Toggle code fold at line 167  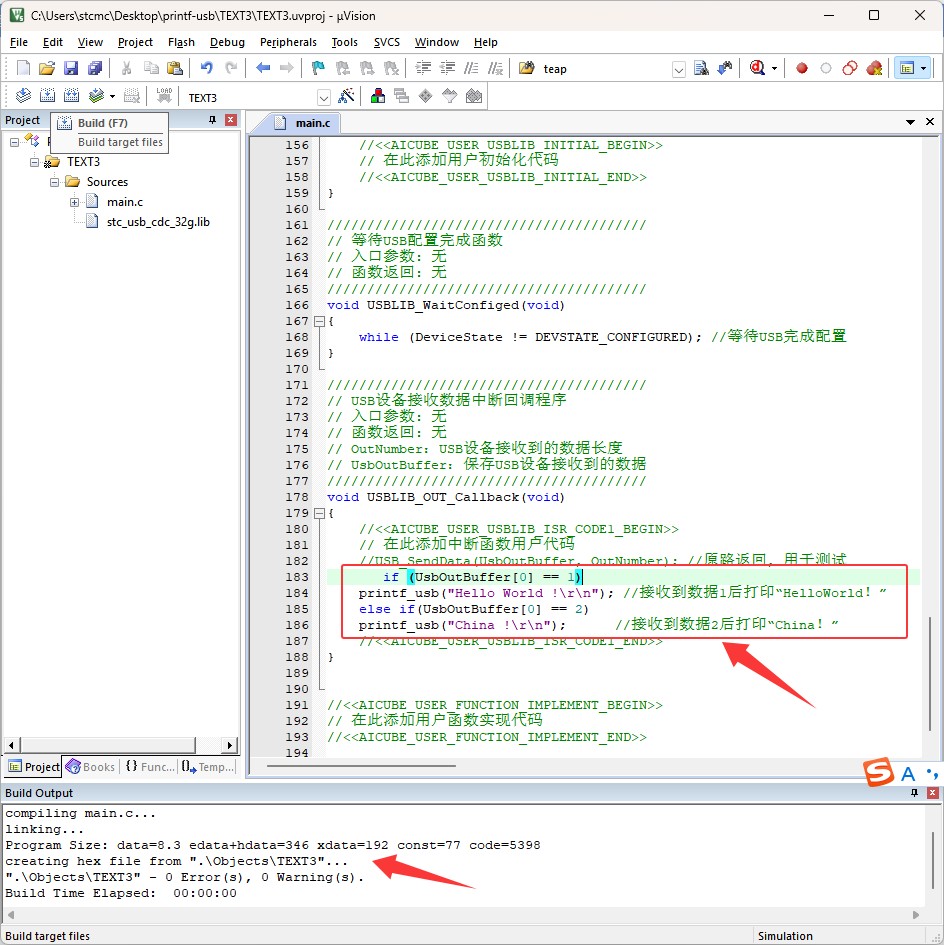[319, 321]
